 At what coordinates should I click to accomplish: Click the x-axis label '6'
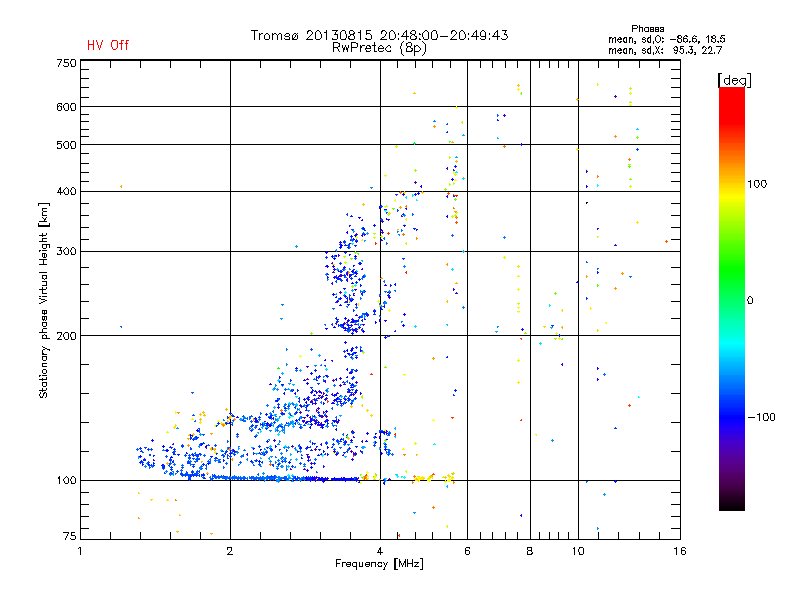467,551
